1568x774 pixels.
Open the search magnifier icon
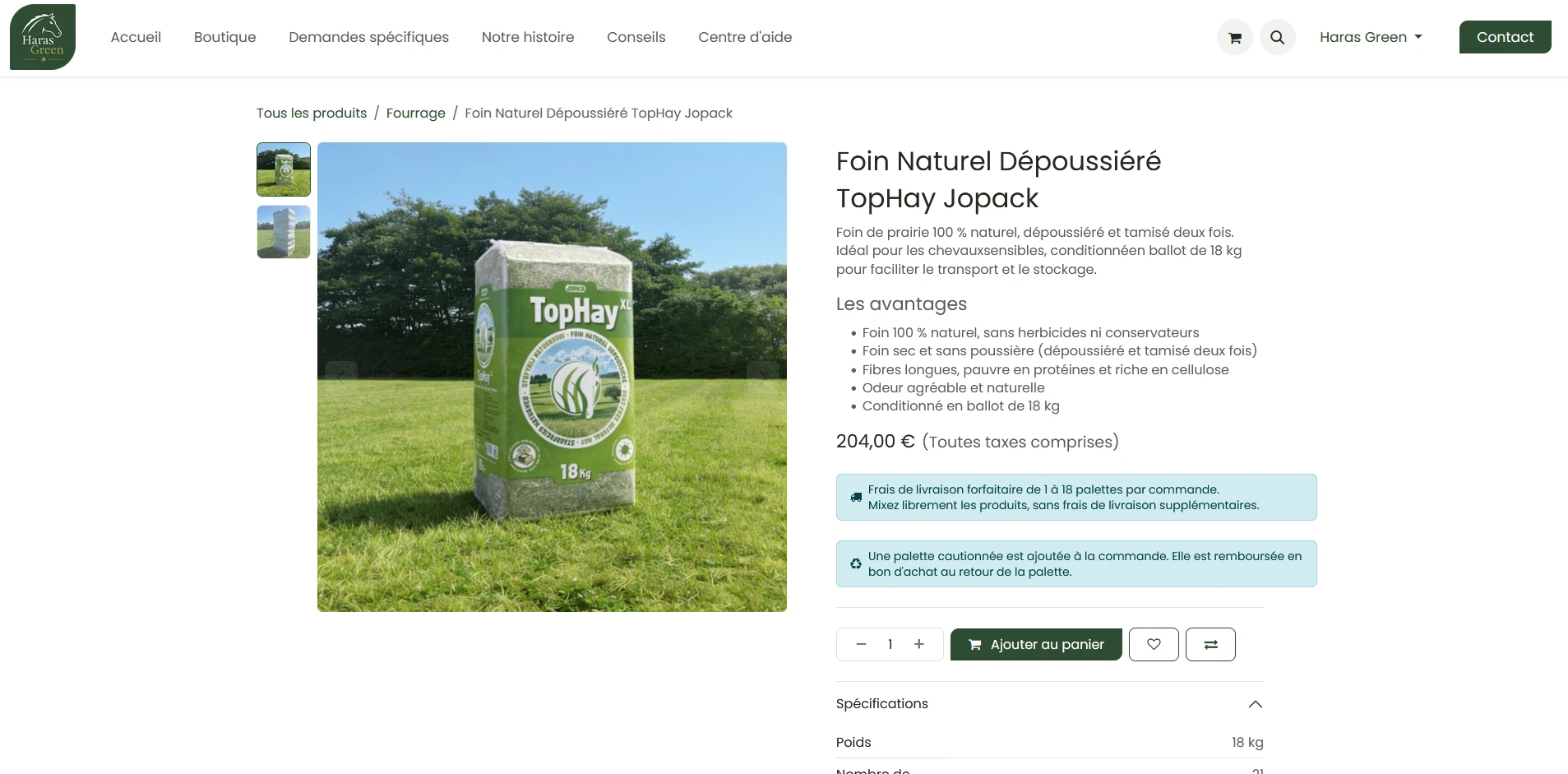point(1277,37)
